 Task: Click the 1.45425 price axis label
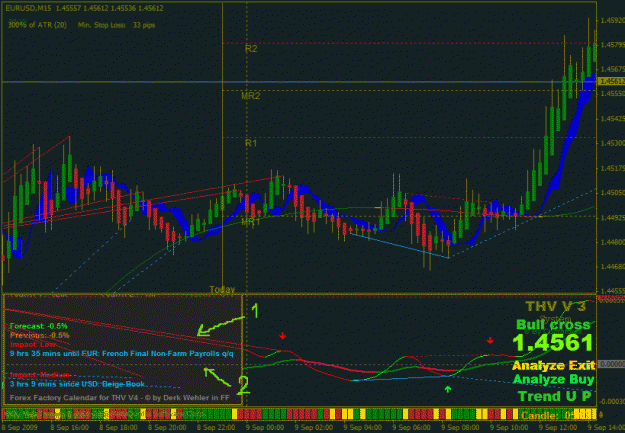click(613, 118)
